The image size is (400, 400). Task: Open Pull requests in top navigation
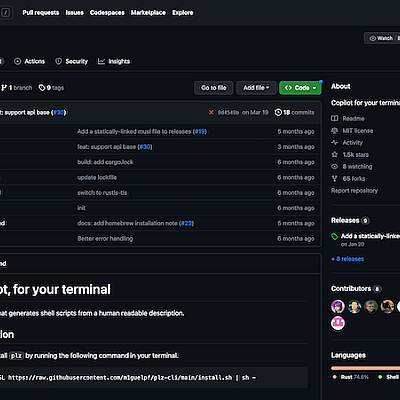[x=41, y=13]
